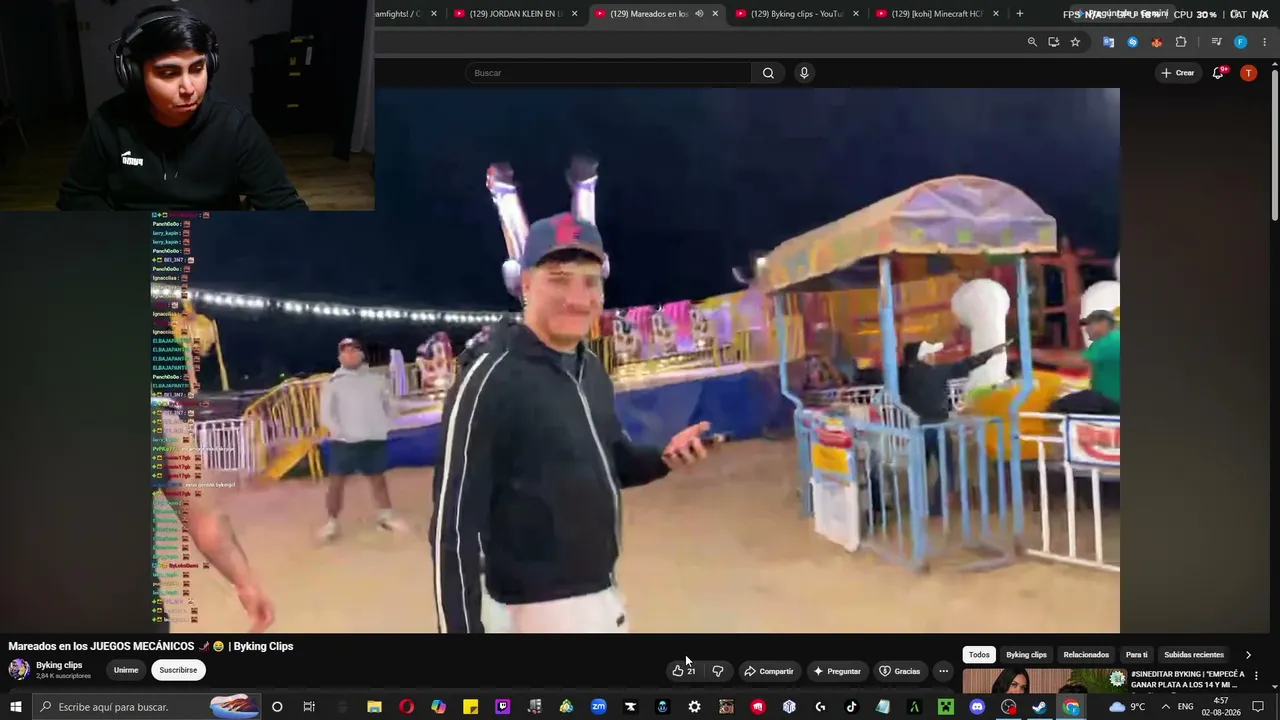Open the Windows notification center

tap(1258, 707)
